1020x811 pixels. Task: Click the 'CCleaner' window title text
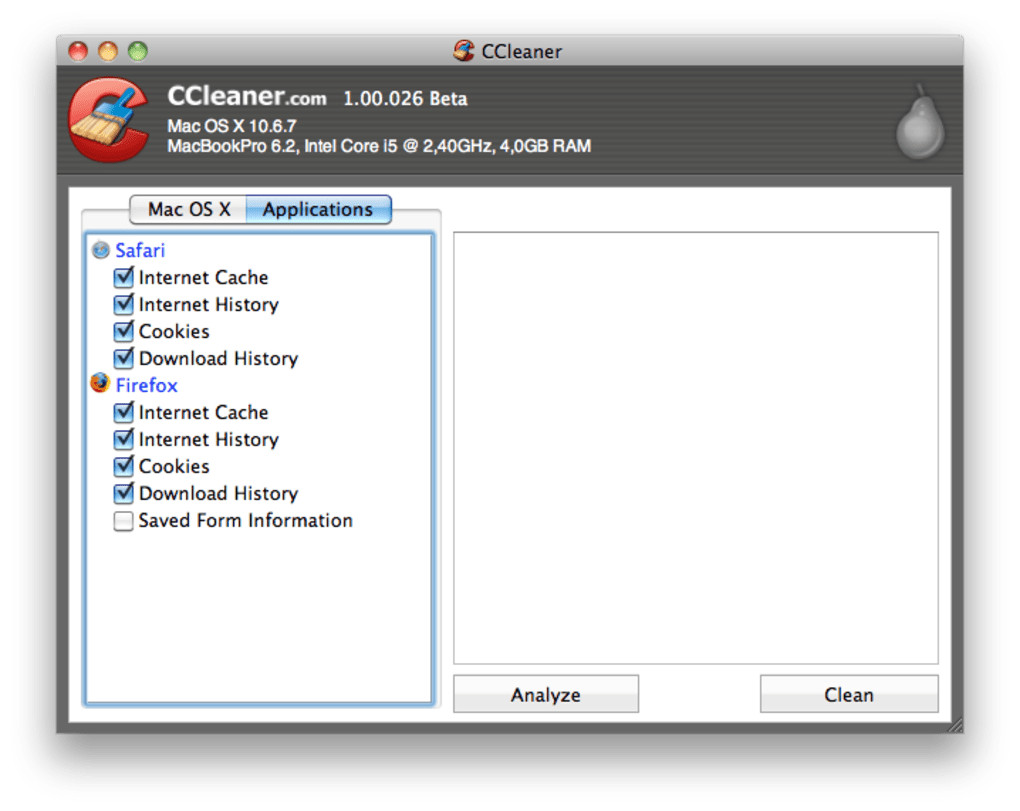522,51
